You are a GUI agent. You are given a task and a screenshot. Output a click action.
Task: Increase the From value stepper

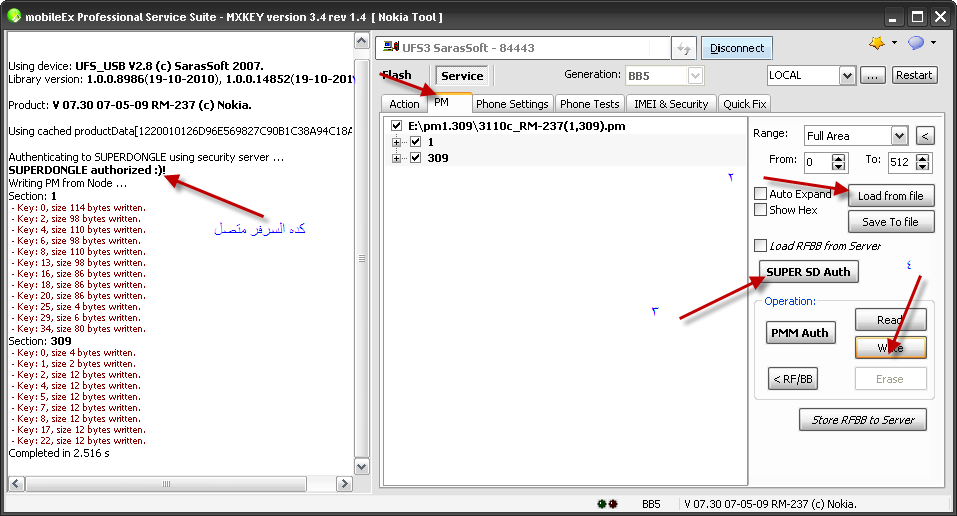(839, 158)
